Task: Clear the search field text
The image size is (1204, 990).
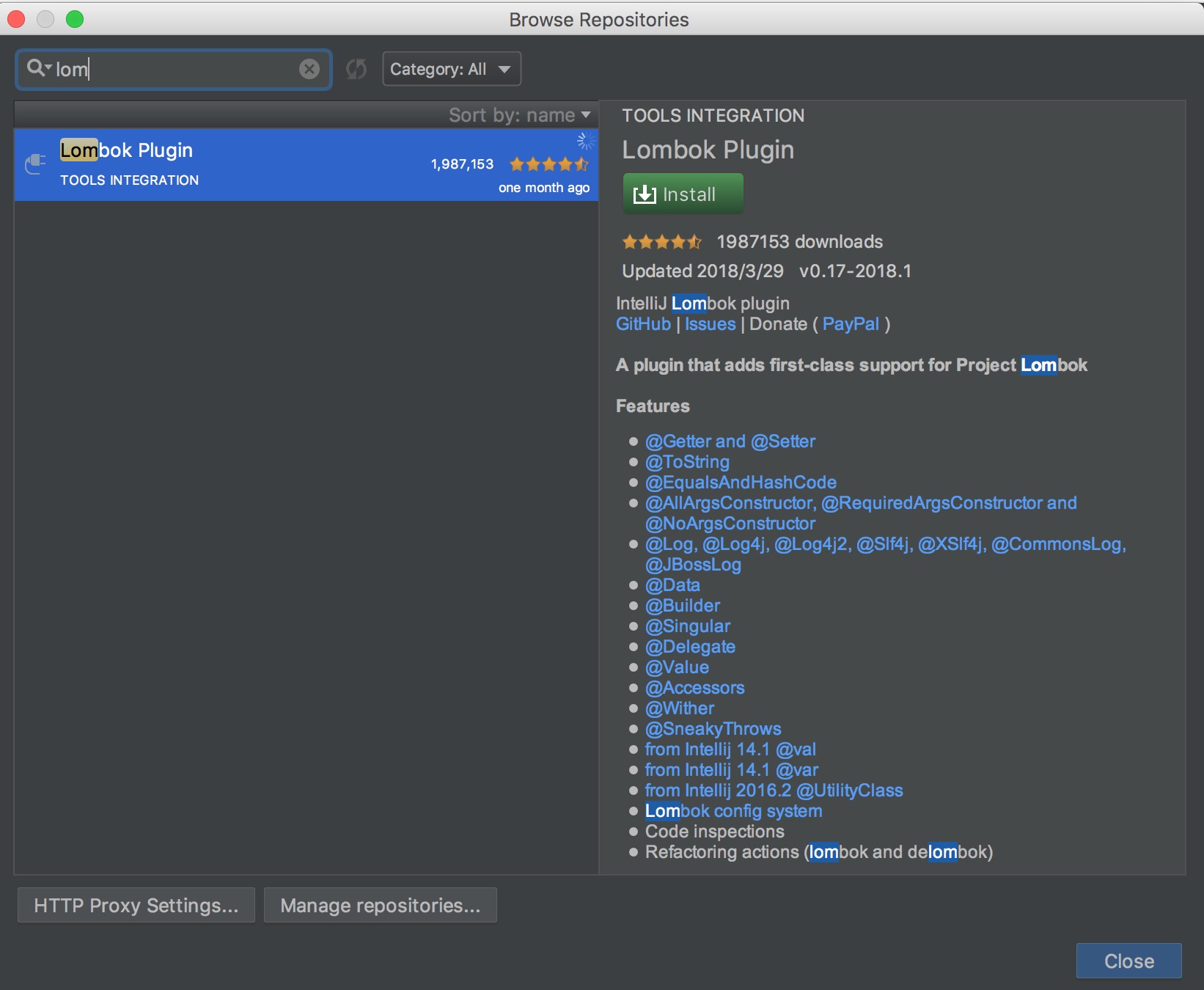Action: coord(309,69)
